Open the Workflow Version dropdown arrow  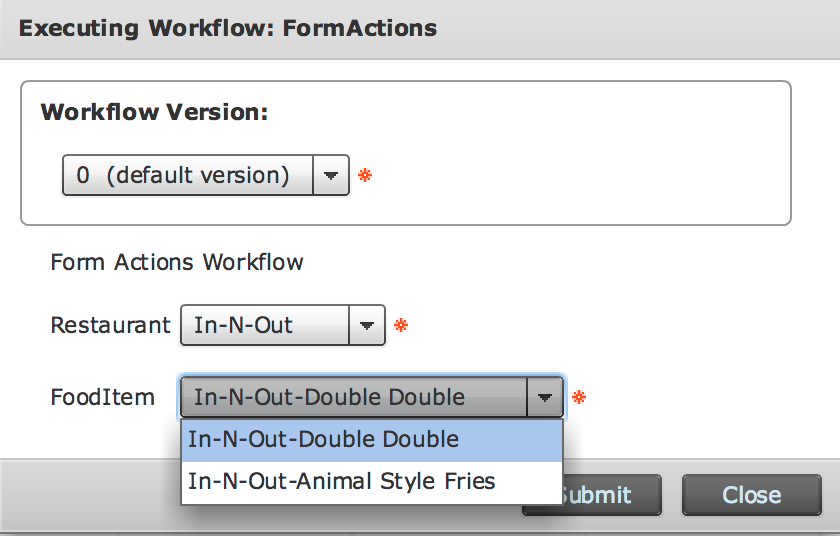coord(331,176)
